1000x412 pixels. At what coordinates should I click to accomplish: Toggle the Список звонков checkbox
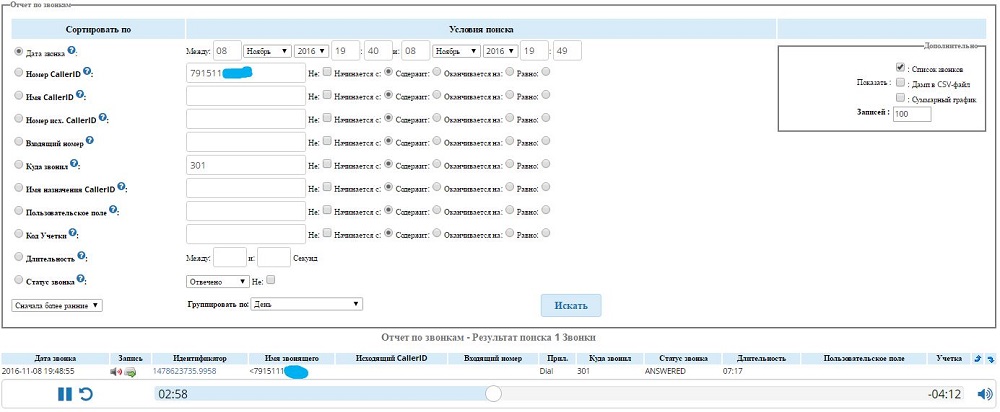tap(900, 67)
